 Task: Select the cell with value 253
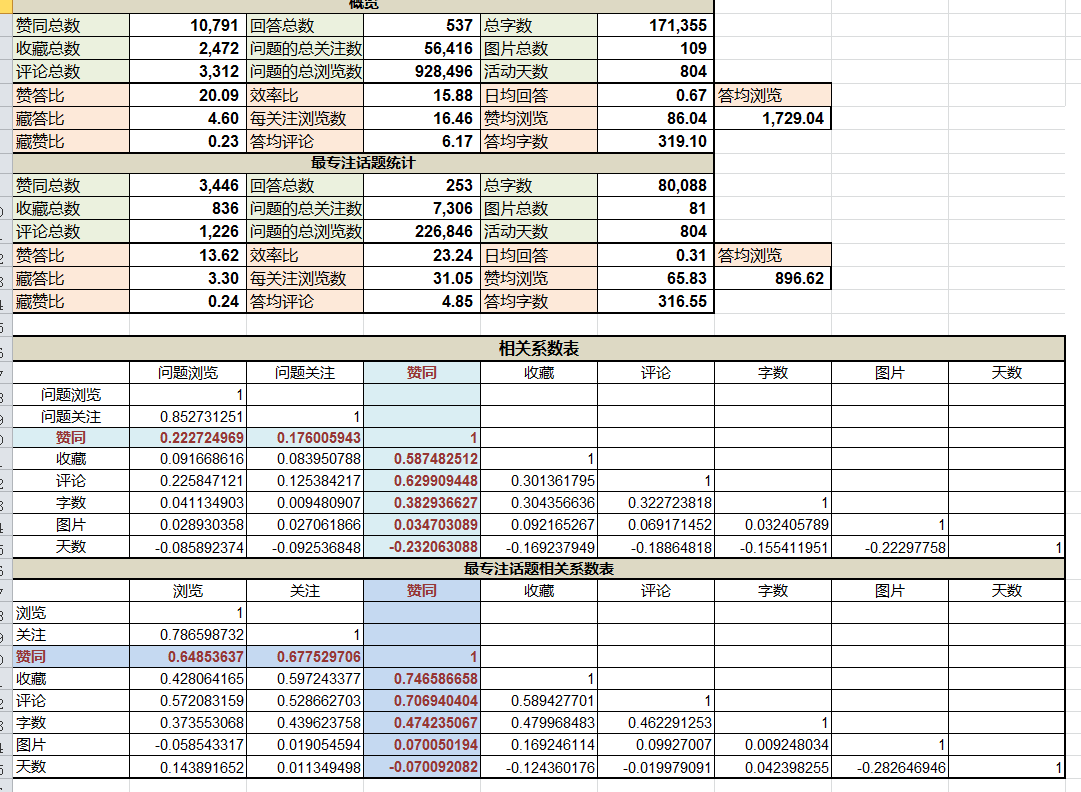click(421, 185)
